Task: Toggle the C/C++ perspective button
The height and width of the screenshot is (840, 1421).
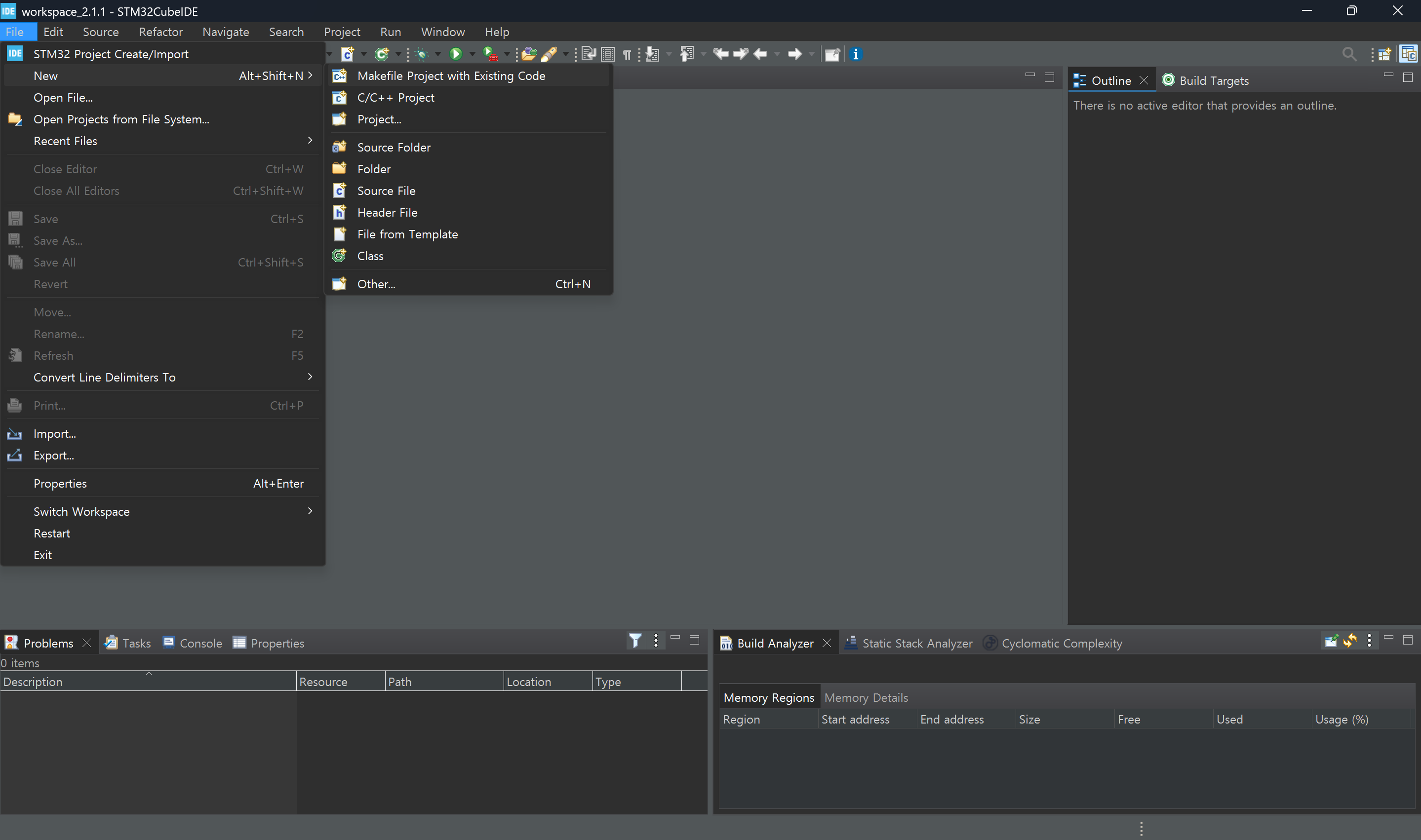Action: [1408, 54]
